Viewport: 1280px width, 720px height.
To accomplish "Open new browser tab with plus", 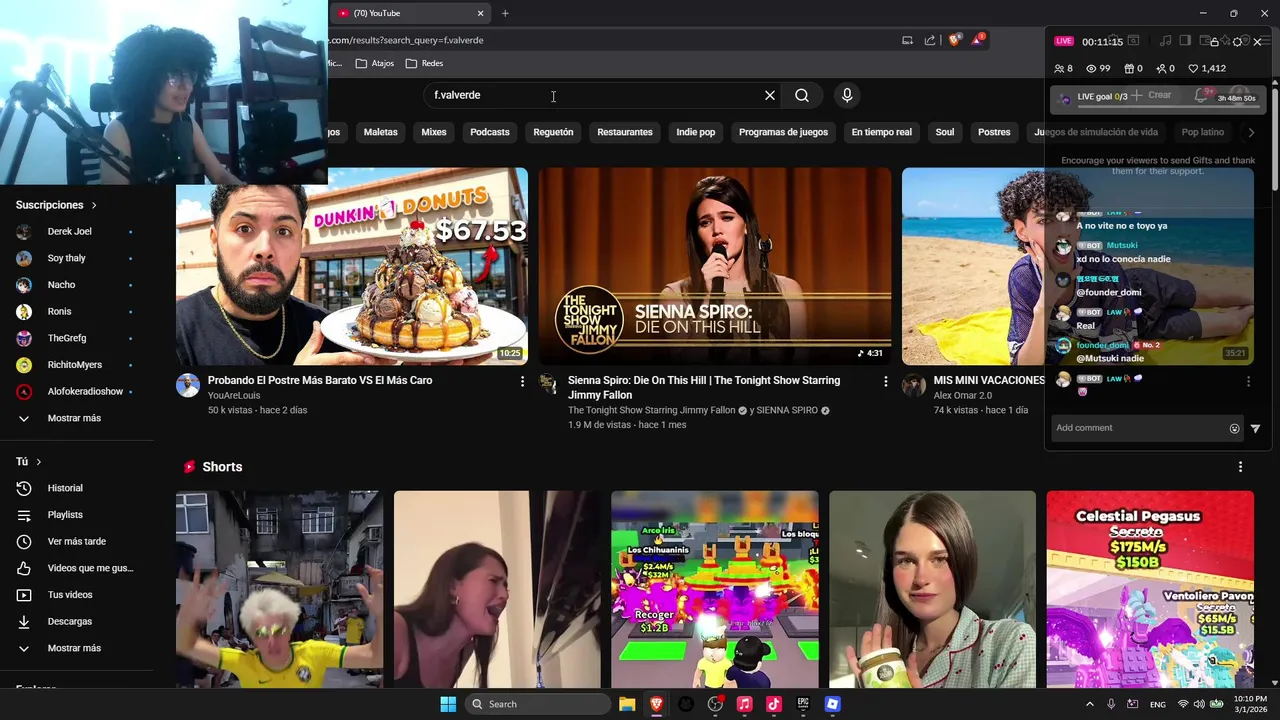I will click(x=505, y=13).
